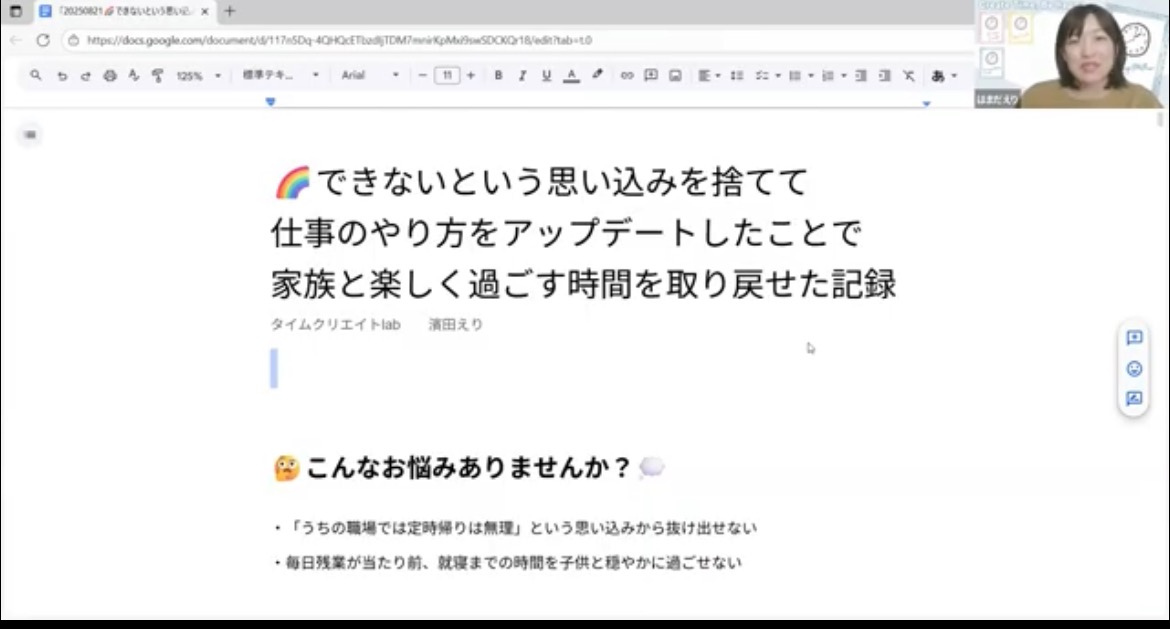The image size is (1170, 629).
Task: Open the document outline sidebar icon
Action: [30, 135]
